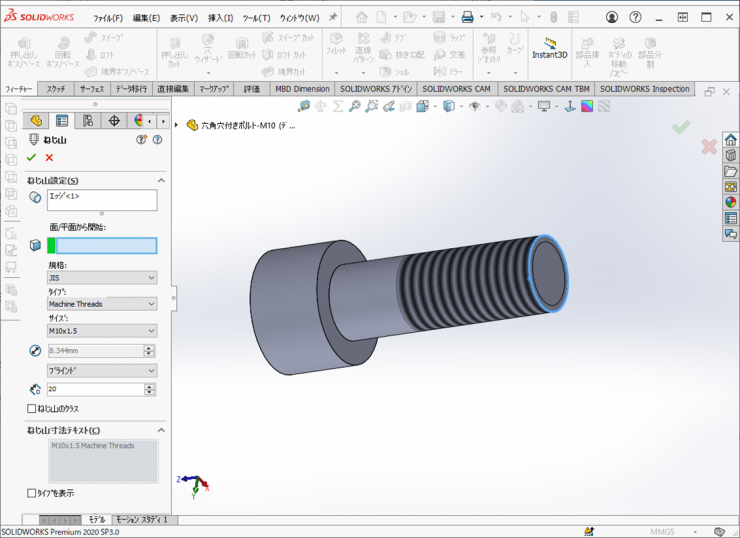Switch to the SOLIDWORKS CAM tab

click(456, 89)
